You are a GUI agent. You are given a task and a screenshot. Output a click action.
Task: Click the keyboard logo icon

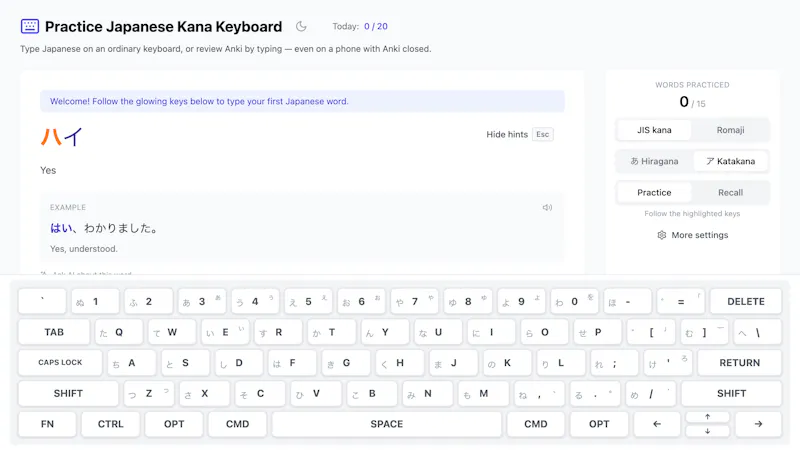[x=30, y=26]
